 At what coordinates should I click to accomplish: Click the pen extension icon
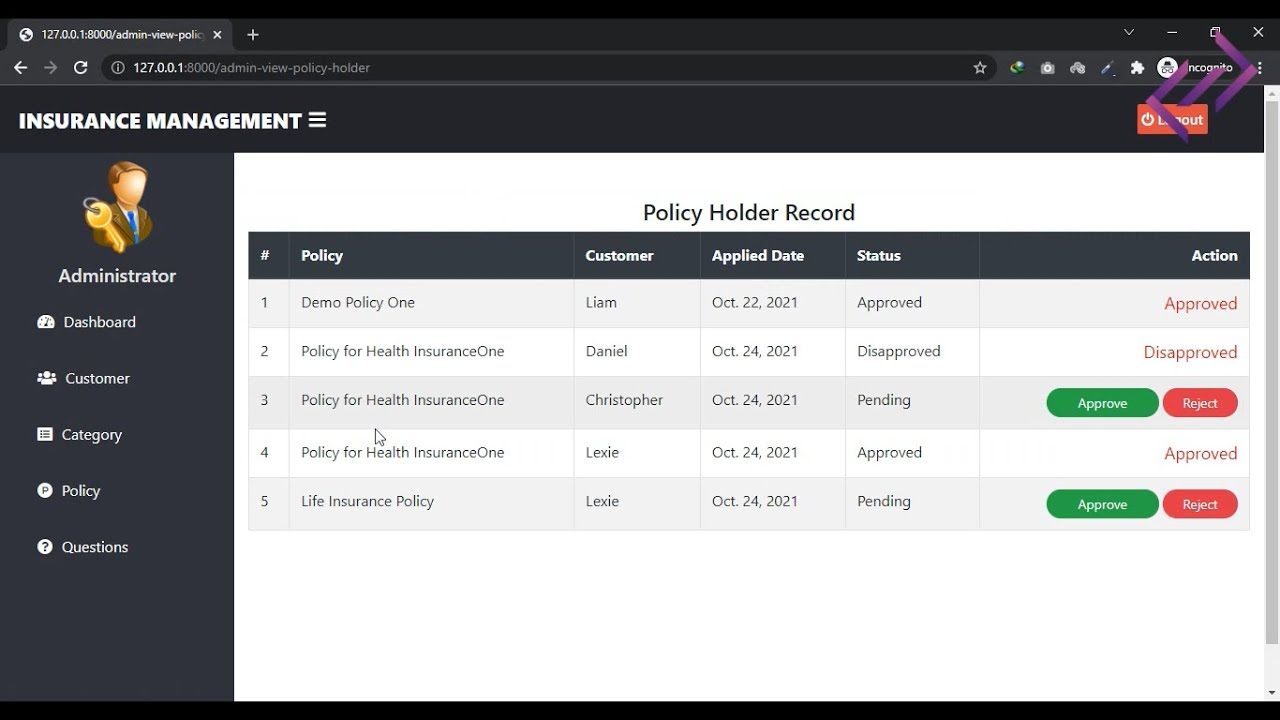click(x=1107, y=68)
